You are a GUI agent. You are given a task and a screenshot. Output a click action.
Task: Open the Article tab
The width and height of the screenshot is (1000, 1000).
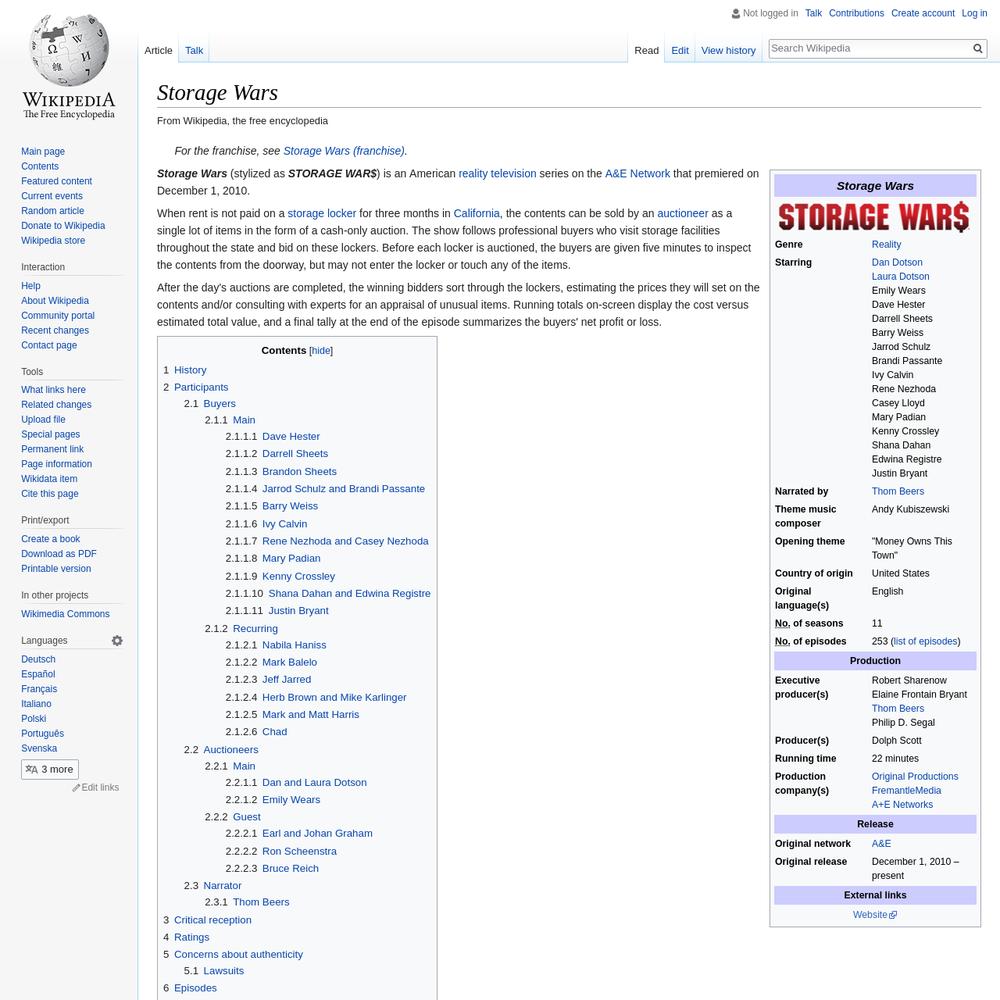(158, 50)
